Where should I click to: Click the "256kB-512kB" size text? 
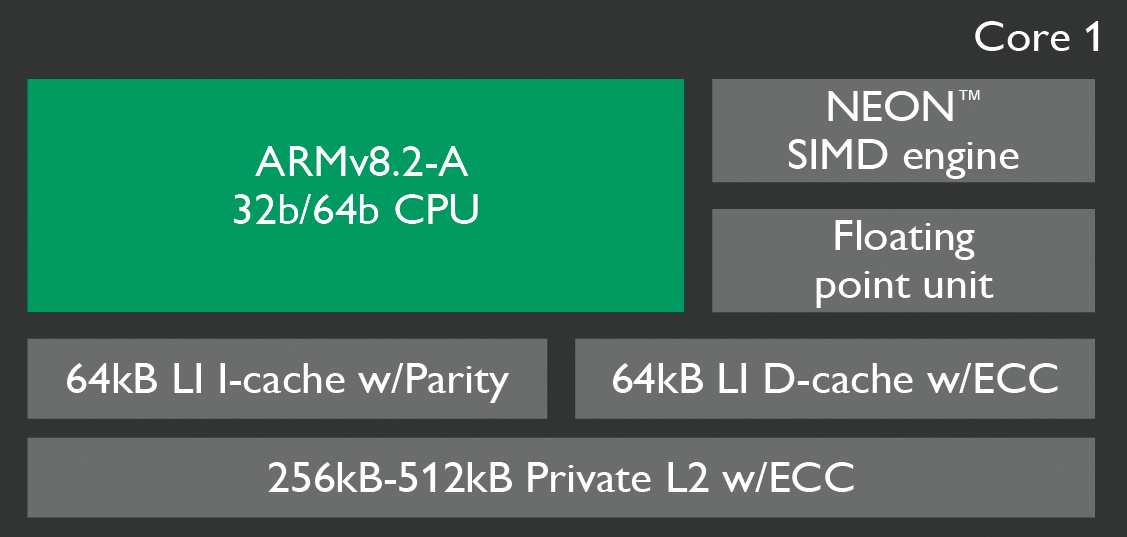[x=391, y=478]
